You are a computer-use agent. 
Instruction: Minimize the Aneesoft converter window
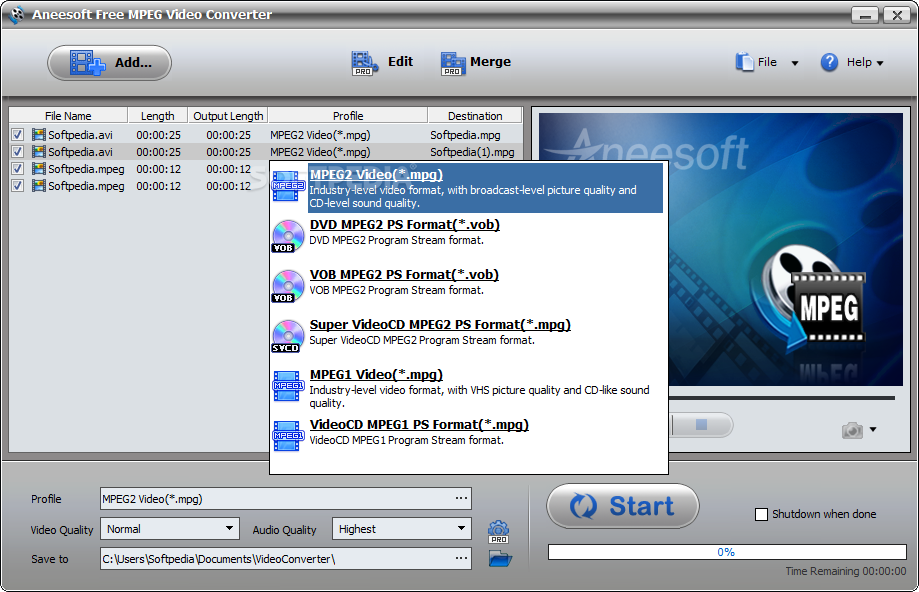tap(865, 15)
